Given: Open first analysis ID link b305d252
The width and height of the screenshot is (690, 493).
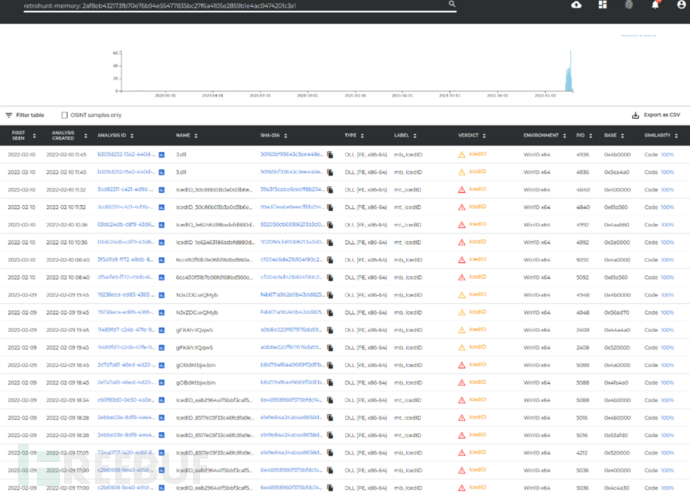Looking at the screenshot, I should (123, 155).
